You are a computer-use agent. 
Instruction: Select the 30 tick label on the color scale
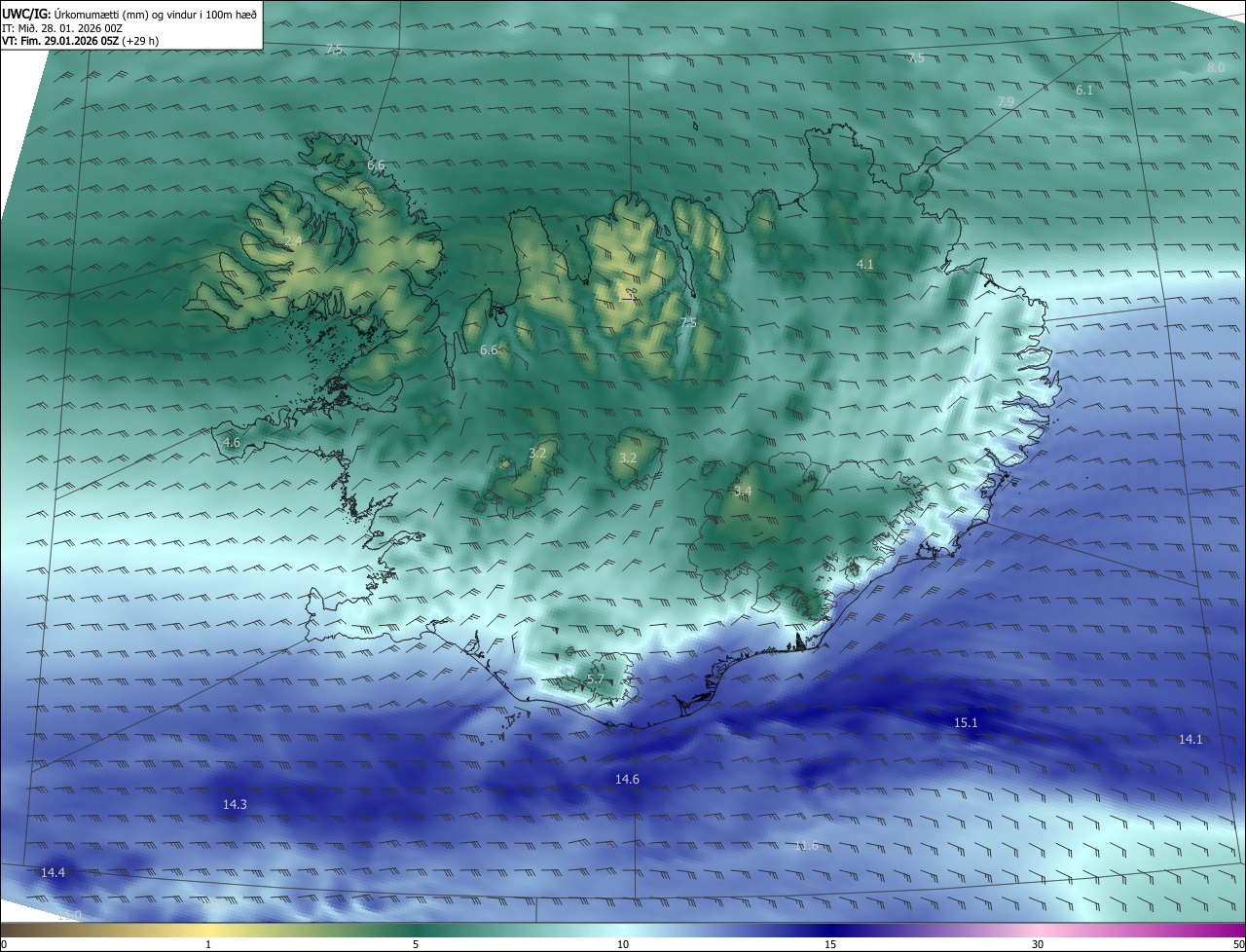[x=1038, y=944]
